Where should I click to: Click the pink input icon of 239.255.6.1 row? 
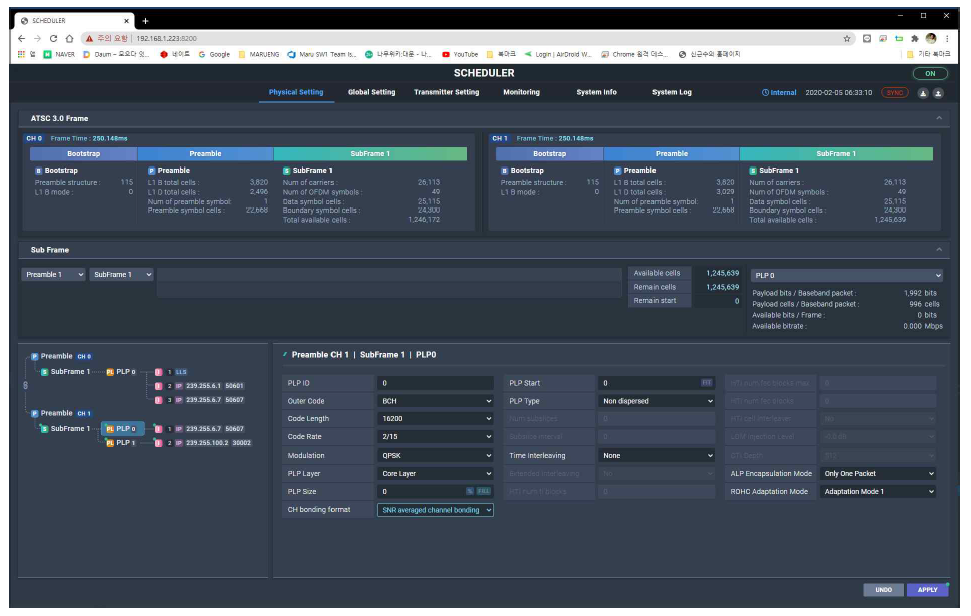[x=159, y=386]
